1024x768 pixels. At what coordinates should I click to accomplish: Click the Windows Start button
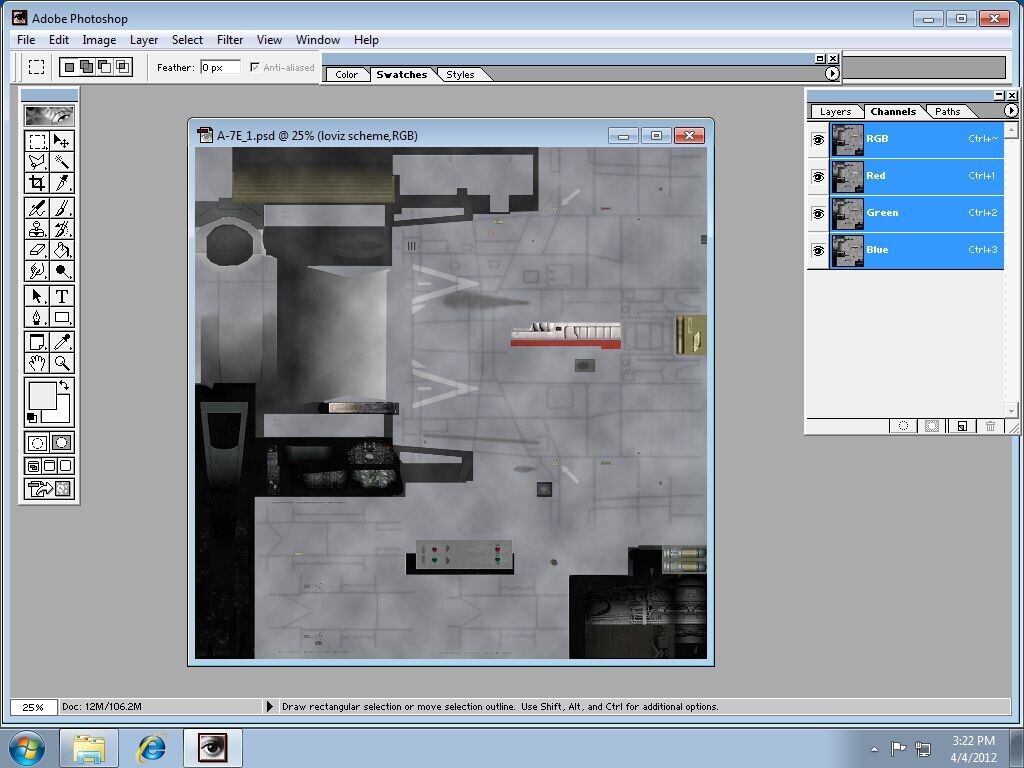[x=26, y=748]
